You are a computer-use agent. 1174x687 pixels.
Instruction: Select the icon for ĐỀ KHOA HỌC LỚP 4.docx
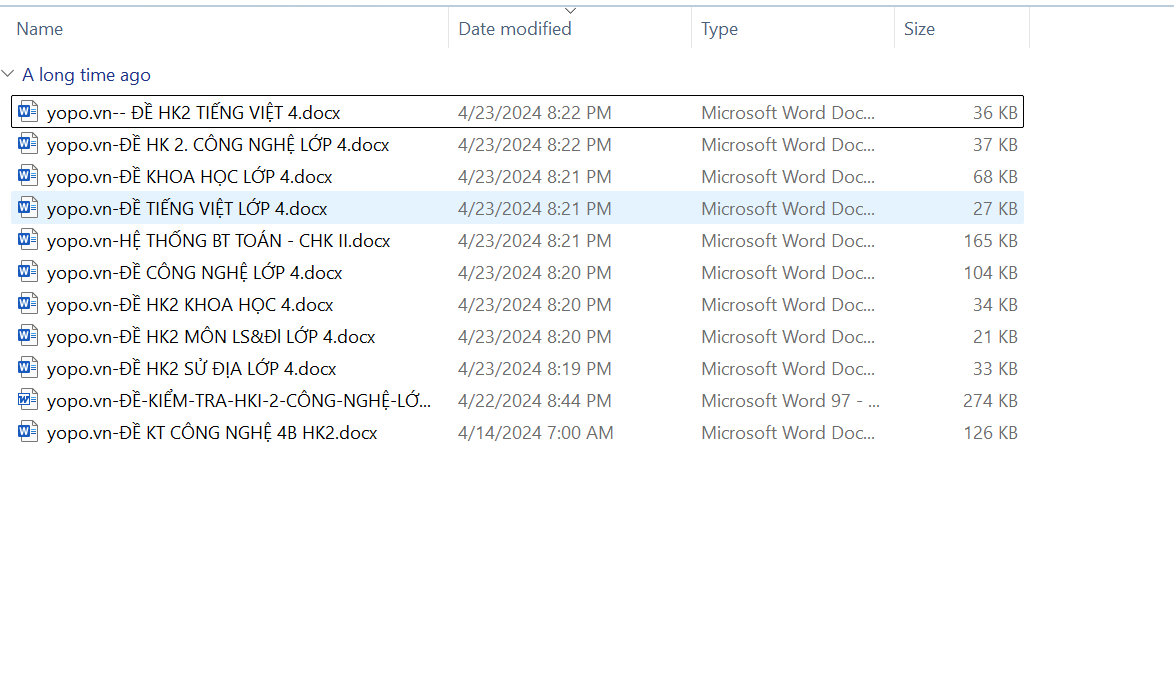click(x=28, y=176)
